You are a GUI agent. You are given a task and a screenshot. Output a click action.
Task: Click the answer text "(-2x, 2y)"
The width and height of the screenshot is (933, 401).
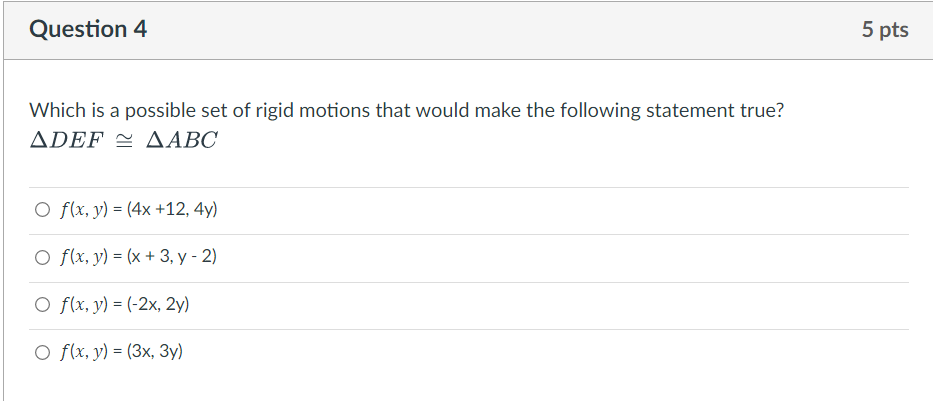[x=158, y=305]
